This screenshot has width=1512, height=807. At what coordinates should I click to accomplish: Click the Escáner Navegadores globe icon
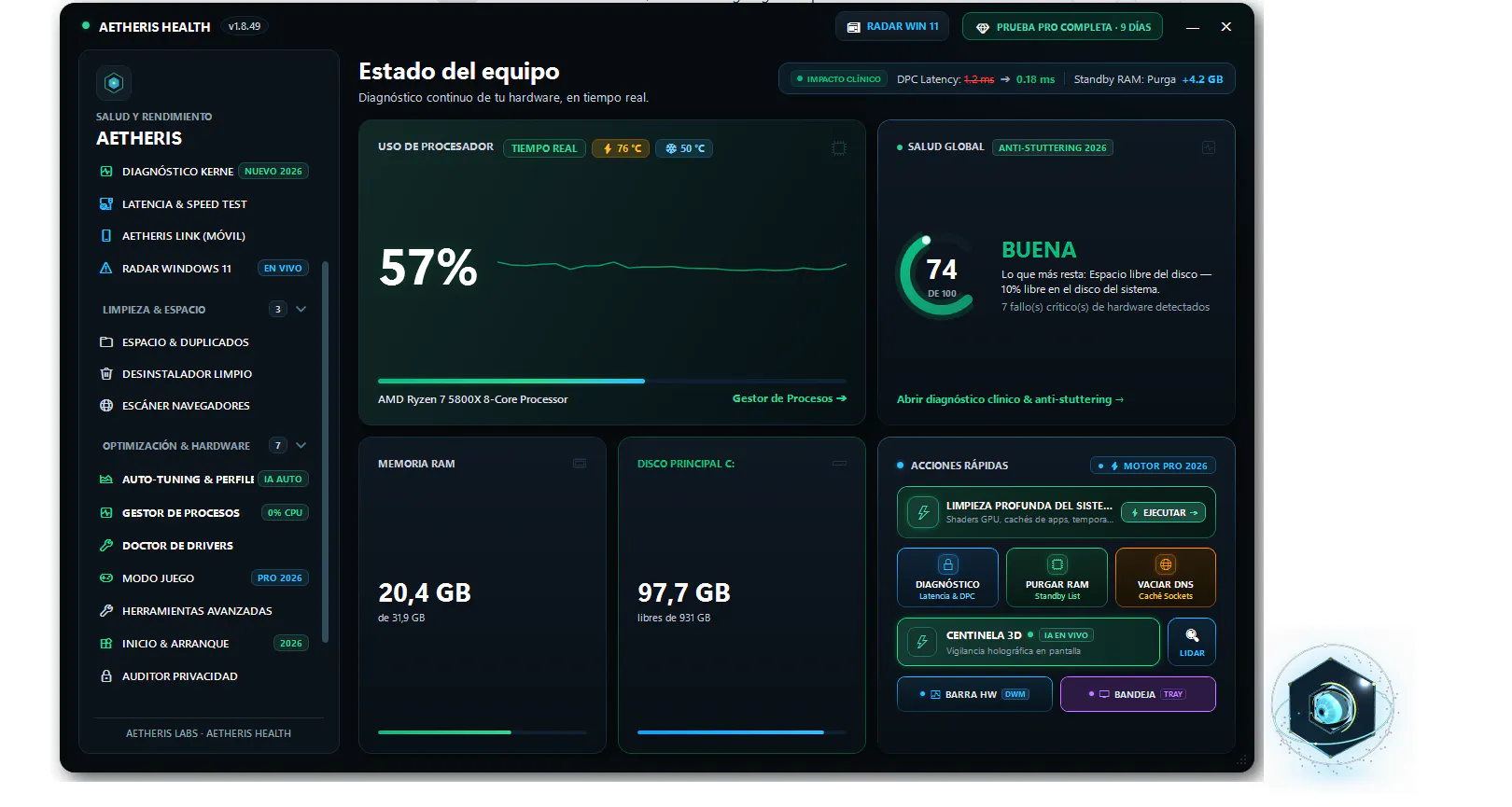106,406
